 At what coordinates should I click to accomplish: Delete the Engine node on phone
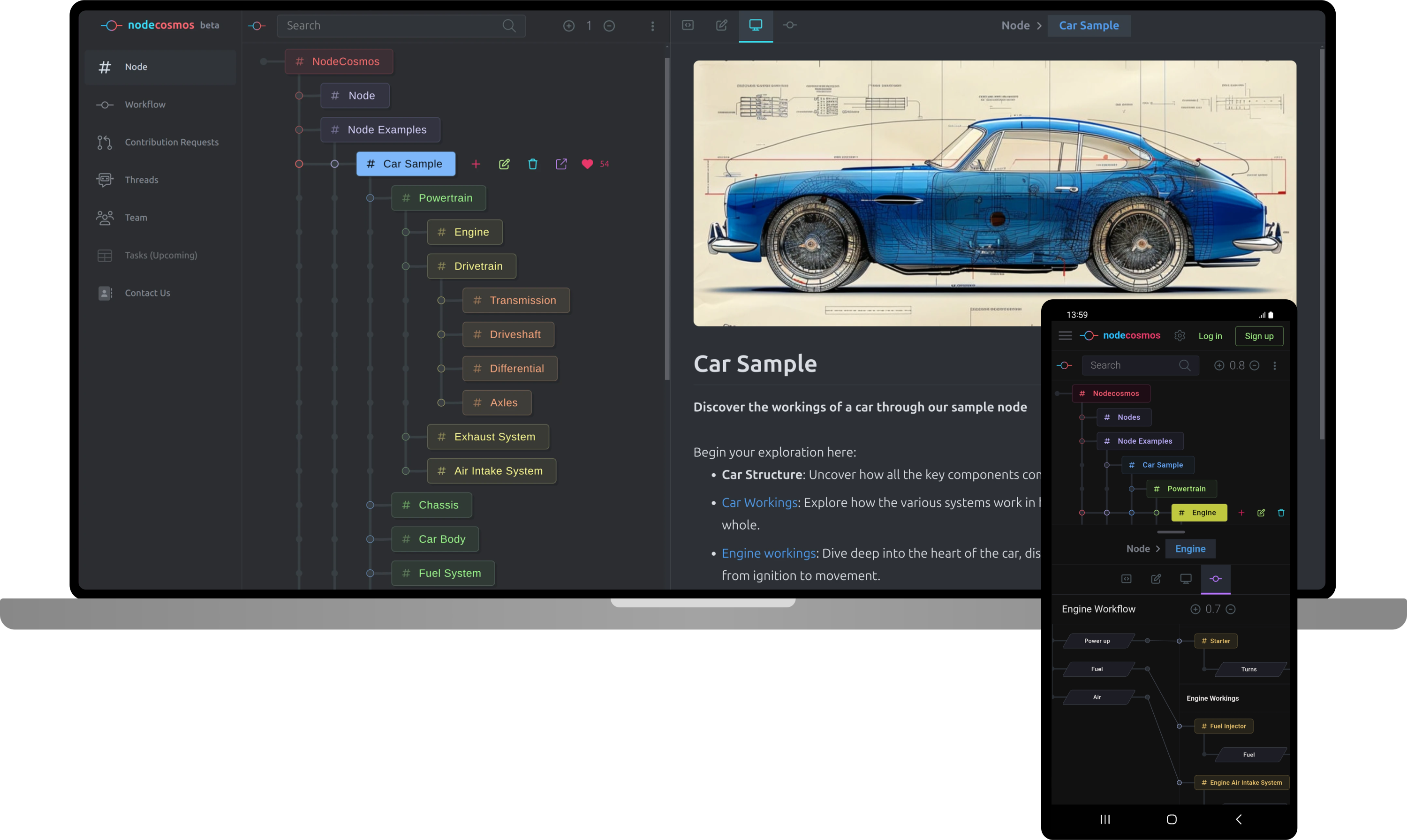(1281, 513)
